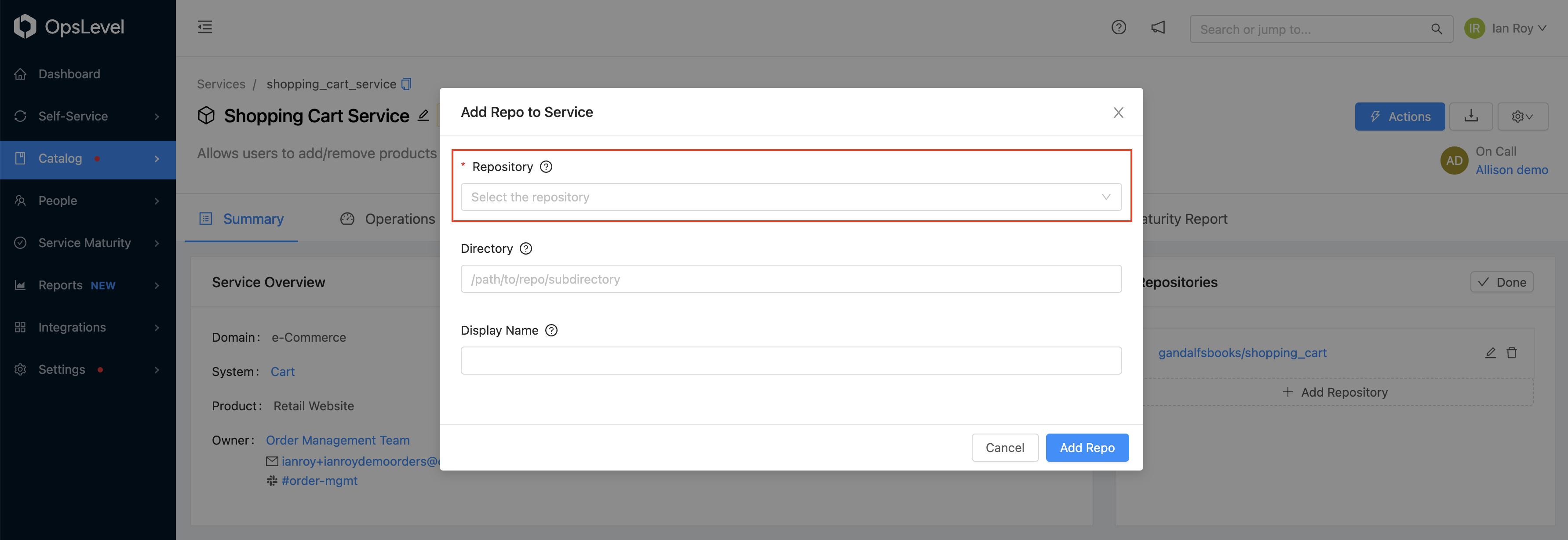Open the Repository select dropdown
The image size is (1568, 540).
coord(791,197)
